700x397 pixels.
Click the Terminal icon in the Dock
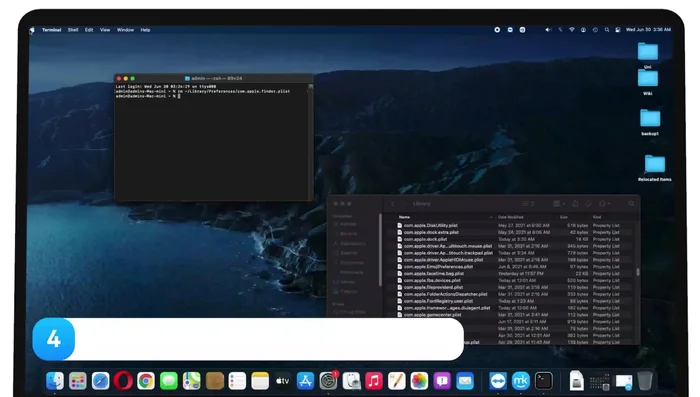coord(543,381)
